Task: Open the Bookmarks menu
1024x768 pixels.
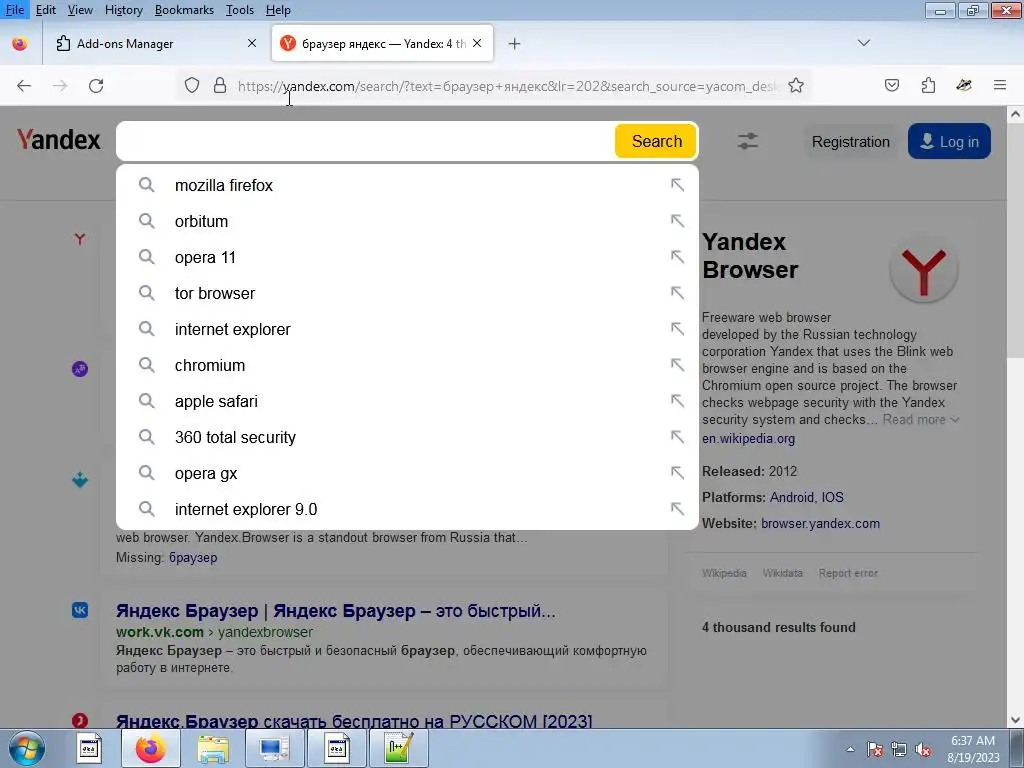Action: (x=184, y=10)
